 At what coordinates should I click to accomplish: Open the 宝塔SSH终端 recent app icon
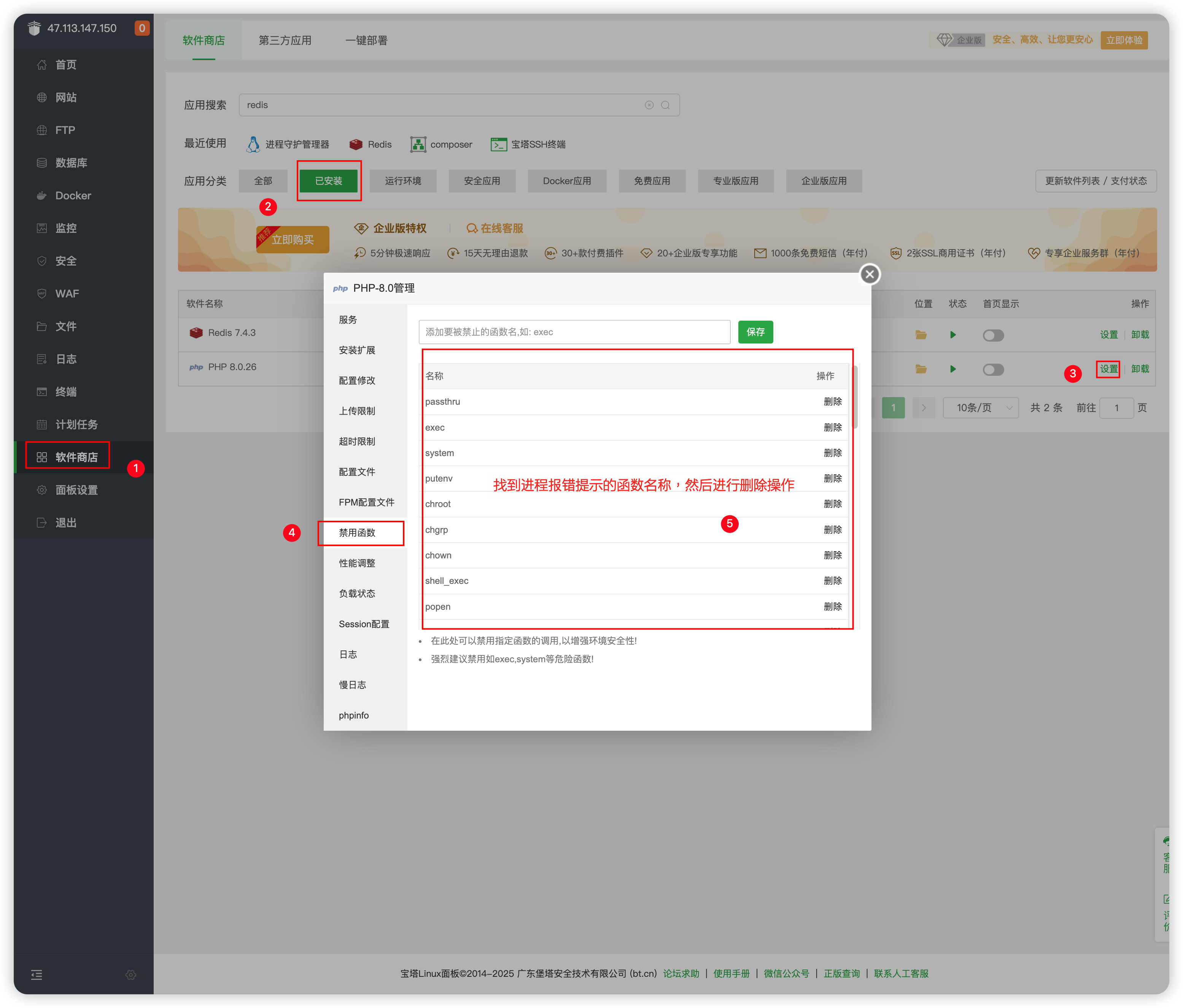tap(498, 145)
